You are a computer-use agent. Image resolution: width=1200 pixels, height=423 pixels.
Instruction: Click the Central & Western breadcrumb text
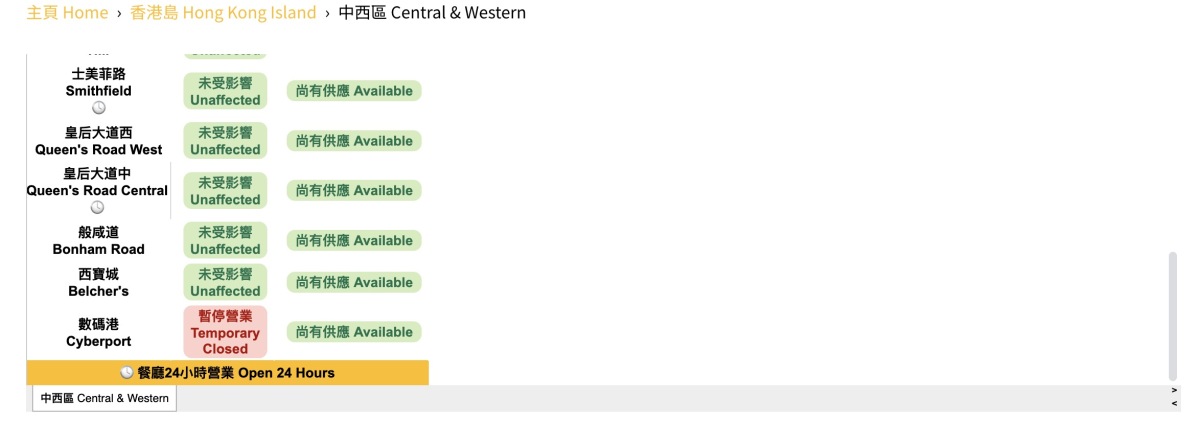point(432,13)
